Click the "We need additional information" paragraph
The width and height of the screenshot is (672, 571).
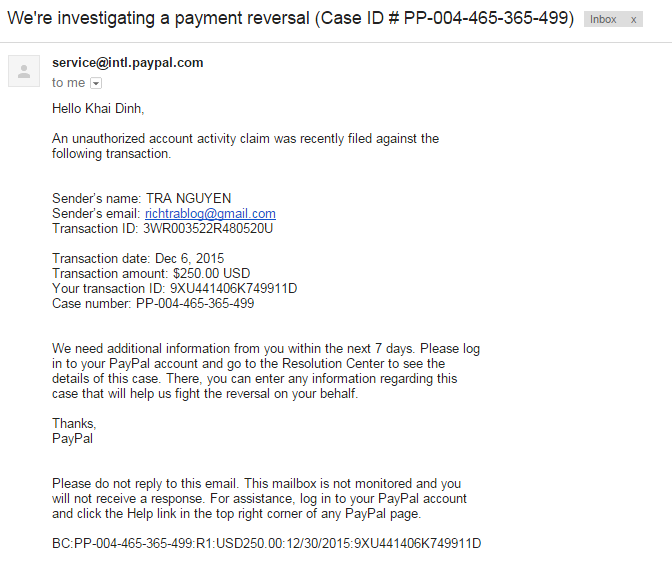coord(265,371)
